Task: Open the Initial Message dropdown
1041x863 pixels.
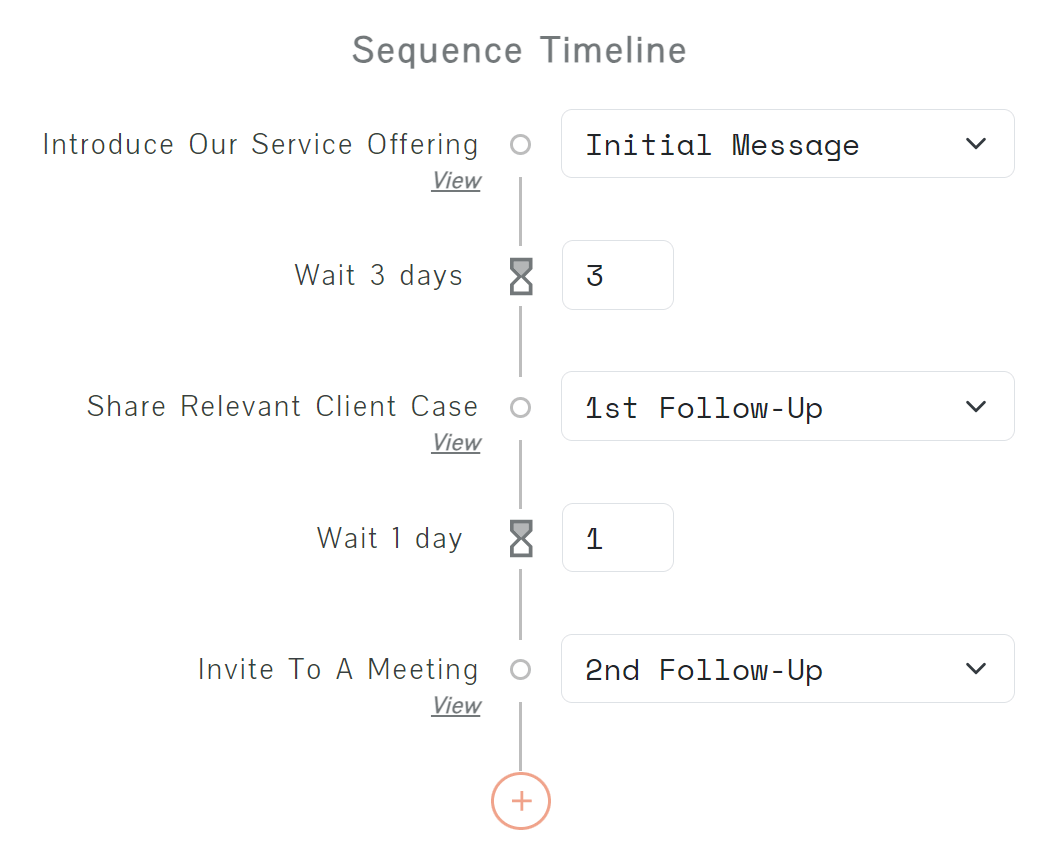Action: [x=787, y=144]
